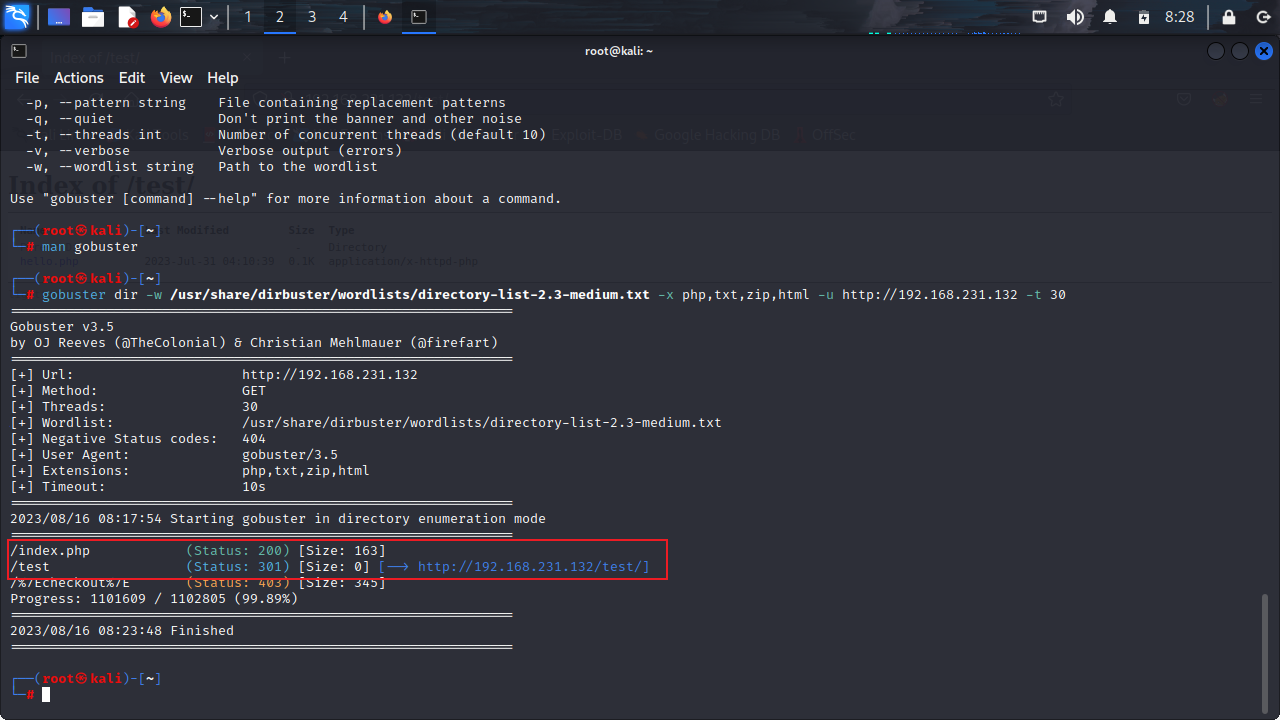Click the '-w, --wordlist string' option line
The height and width of the screenshot is (720, 1280).
pos(202,167)
